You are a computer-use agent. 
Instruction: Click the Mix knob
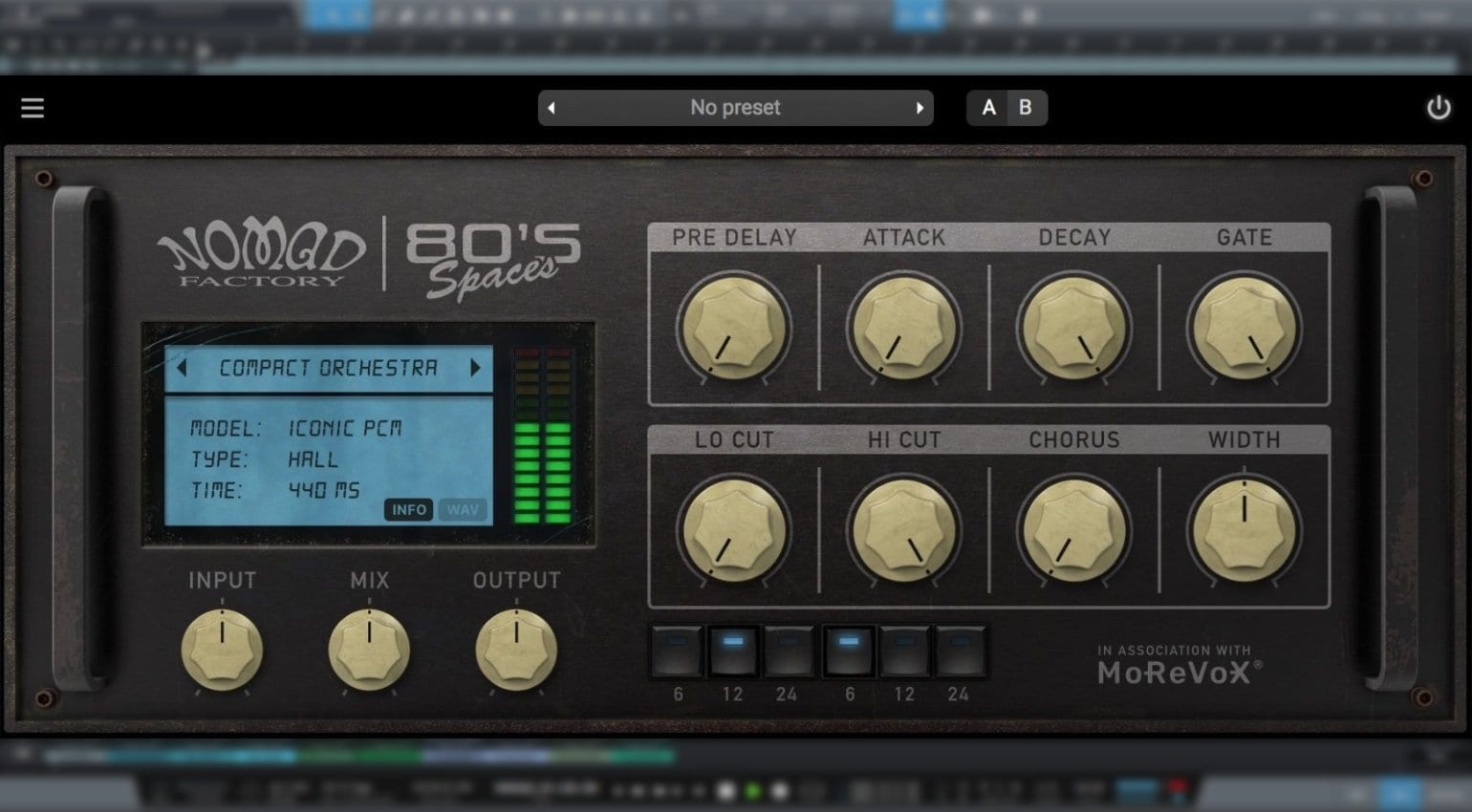(369, 650)
